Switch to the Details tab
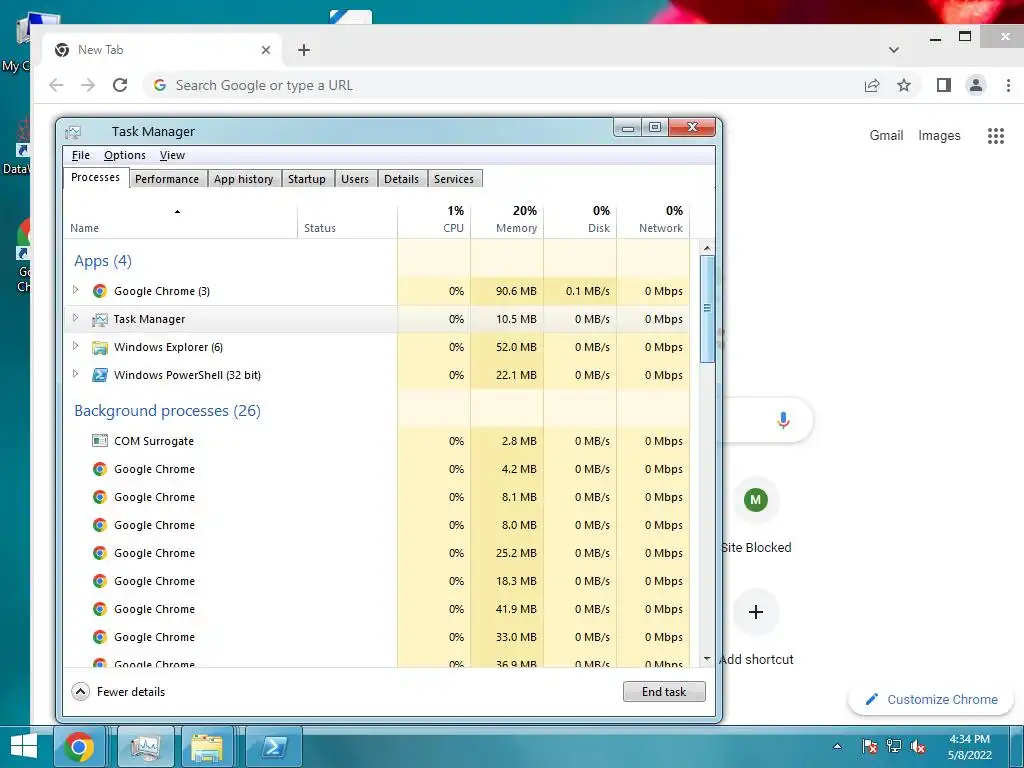This screenshot has width=1024, height=768. [x=401, y=179]
